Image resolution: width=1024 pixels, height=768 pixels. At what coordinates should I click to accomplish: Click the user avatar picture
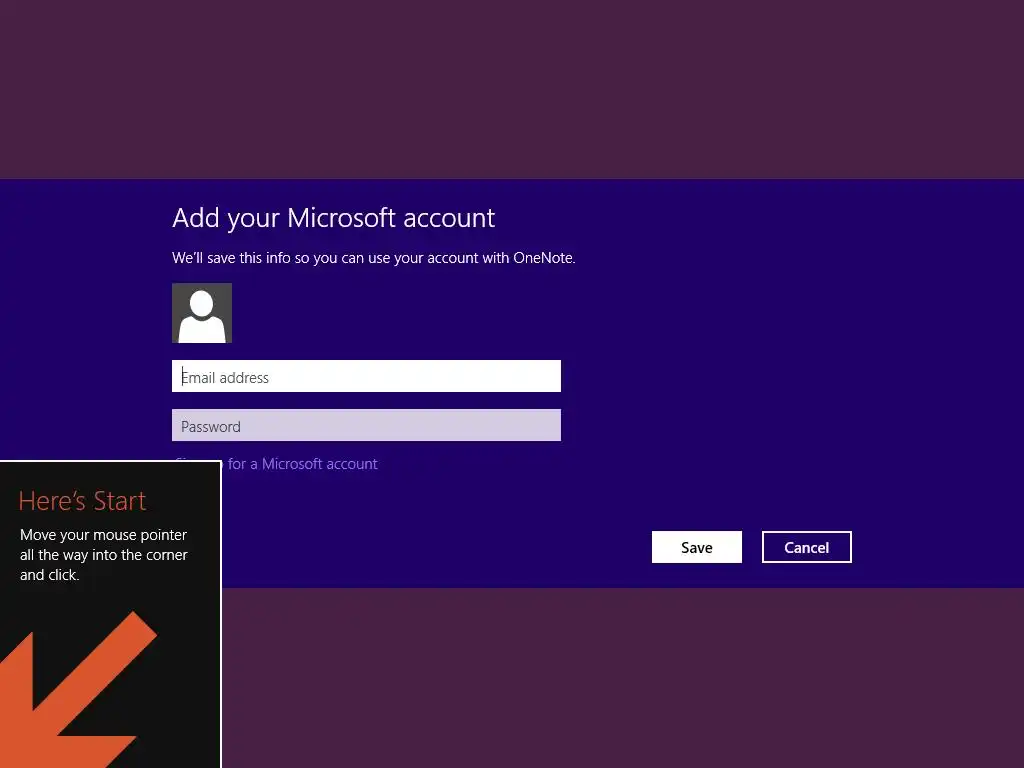202,313
